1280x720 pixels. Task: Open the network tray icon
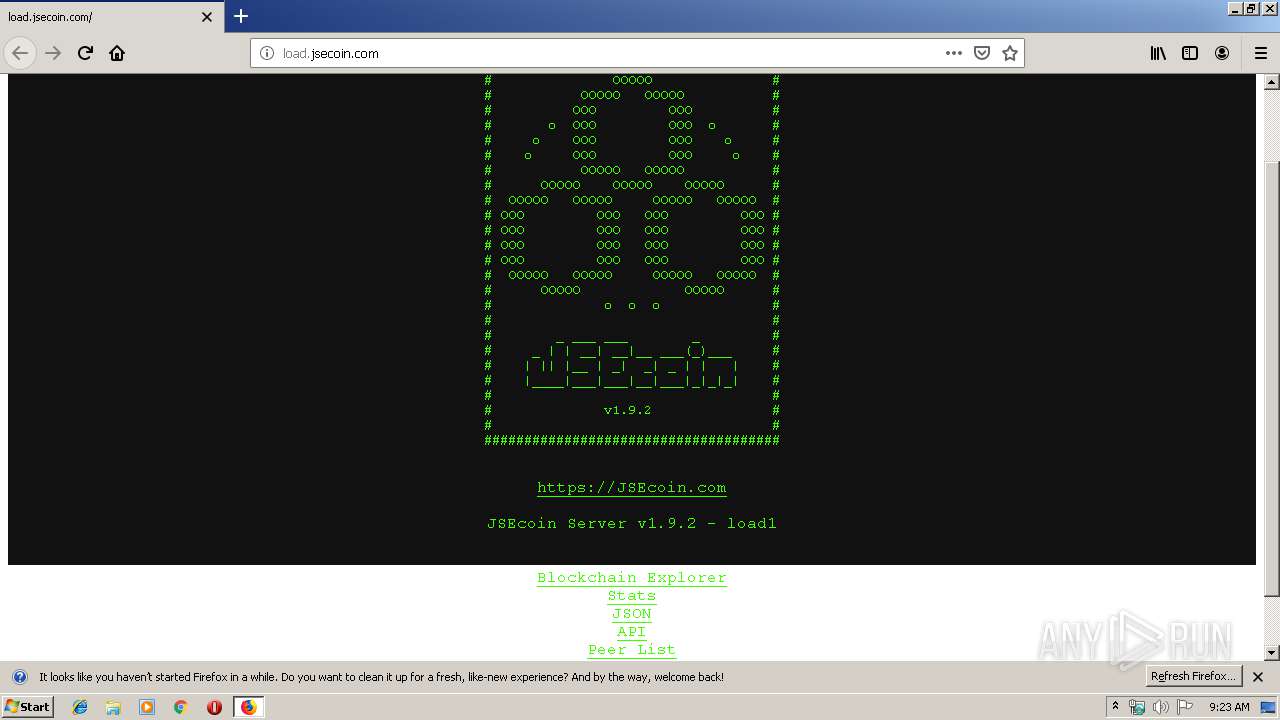pos(1138,707)
